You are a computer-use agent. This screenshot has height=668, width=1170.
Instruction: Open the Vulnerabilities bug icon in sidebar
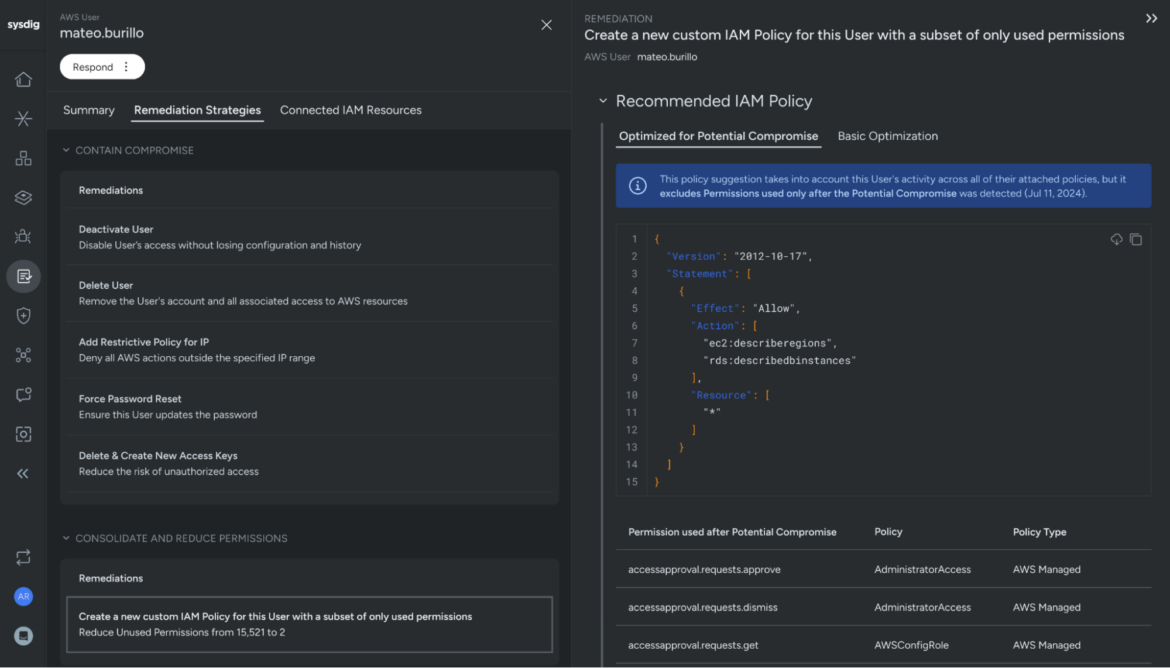pos(22,236)
